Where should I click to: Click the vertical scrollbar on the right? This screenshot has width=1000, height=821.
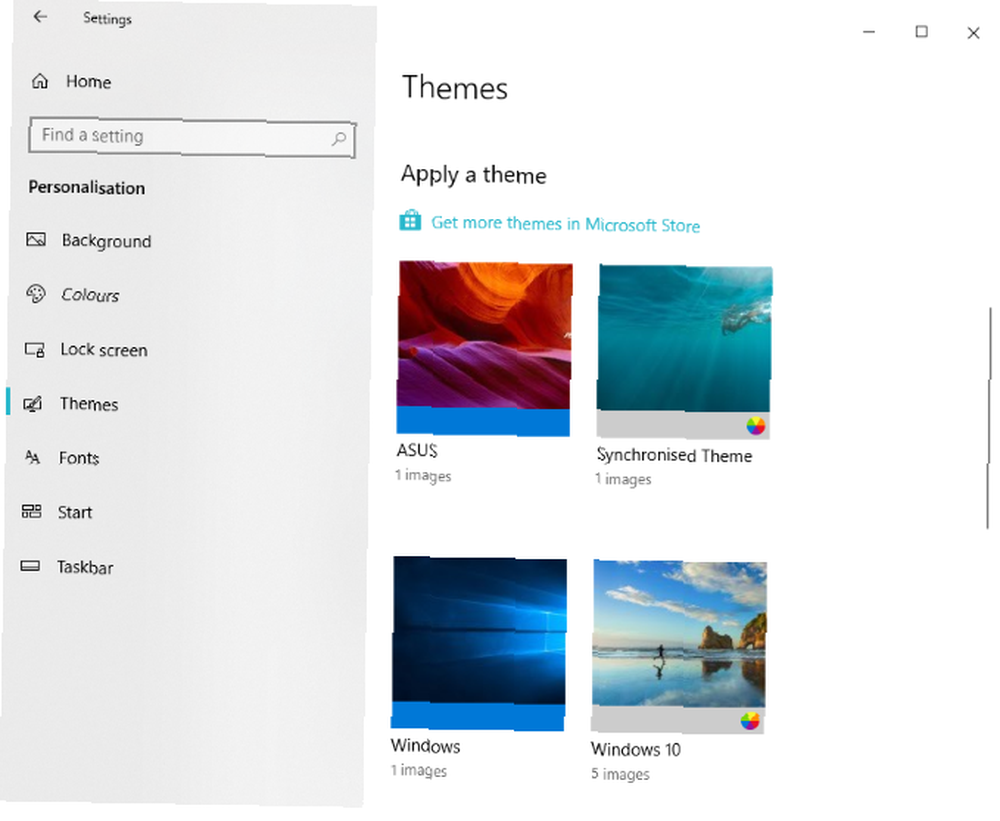989,418
